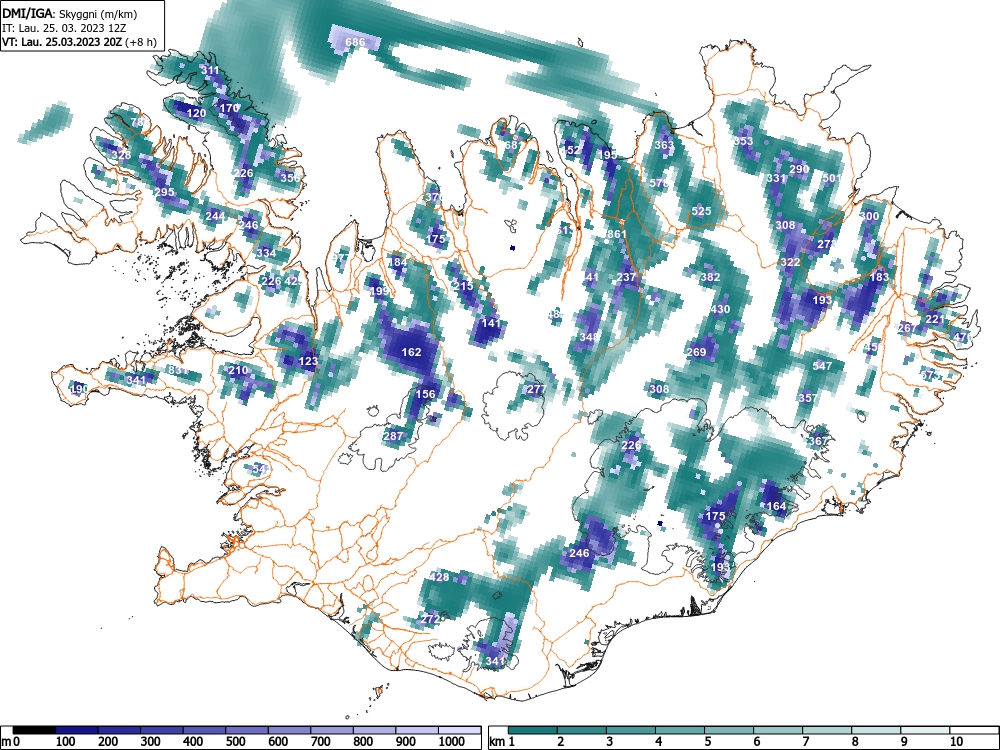This screenshot has height=750, width=1000.
Task: Click the map value 277 on the glacier
Action: click(537, 389)
